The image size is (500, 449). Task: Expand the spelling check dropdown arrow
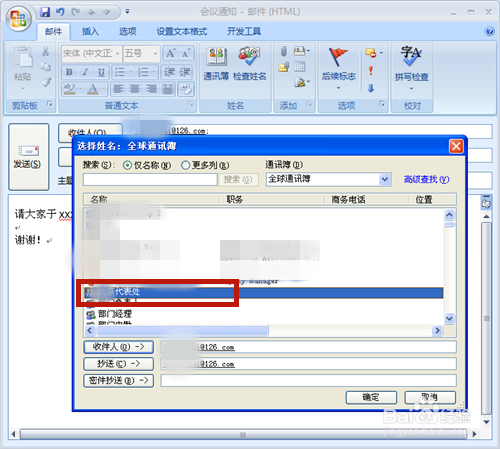(411, 89)
